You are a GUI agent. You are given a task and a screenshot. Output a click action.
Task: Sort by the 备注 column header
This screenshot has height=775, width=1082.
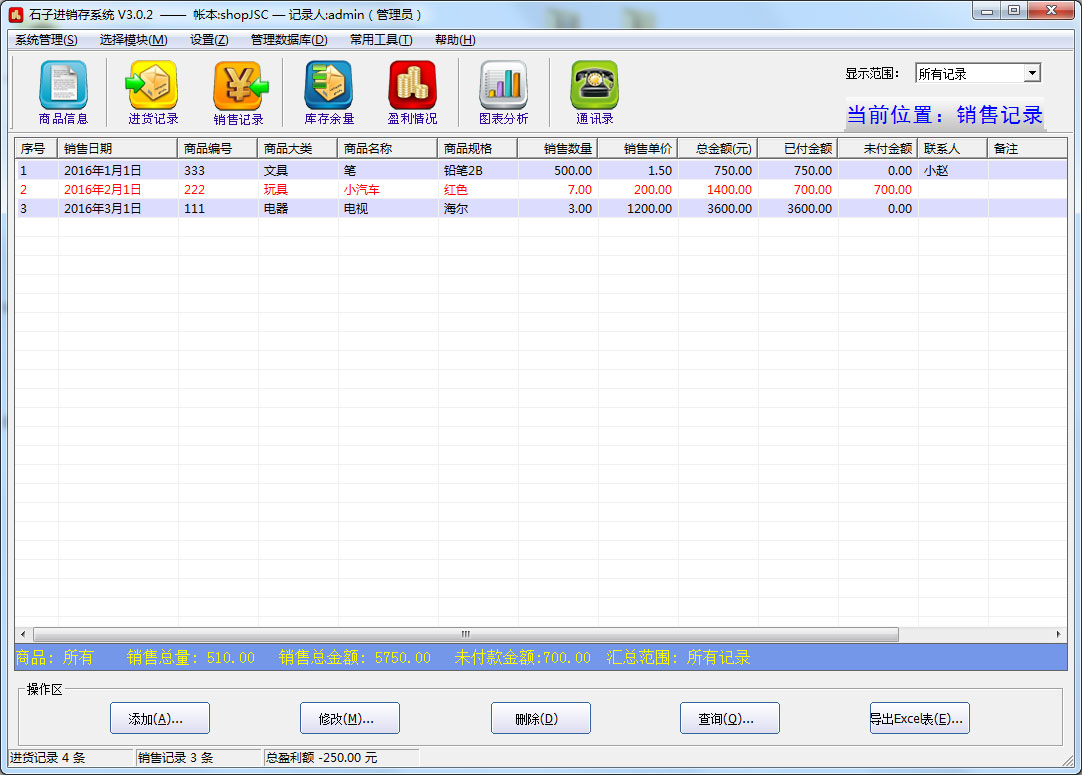coord(1027,148)
